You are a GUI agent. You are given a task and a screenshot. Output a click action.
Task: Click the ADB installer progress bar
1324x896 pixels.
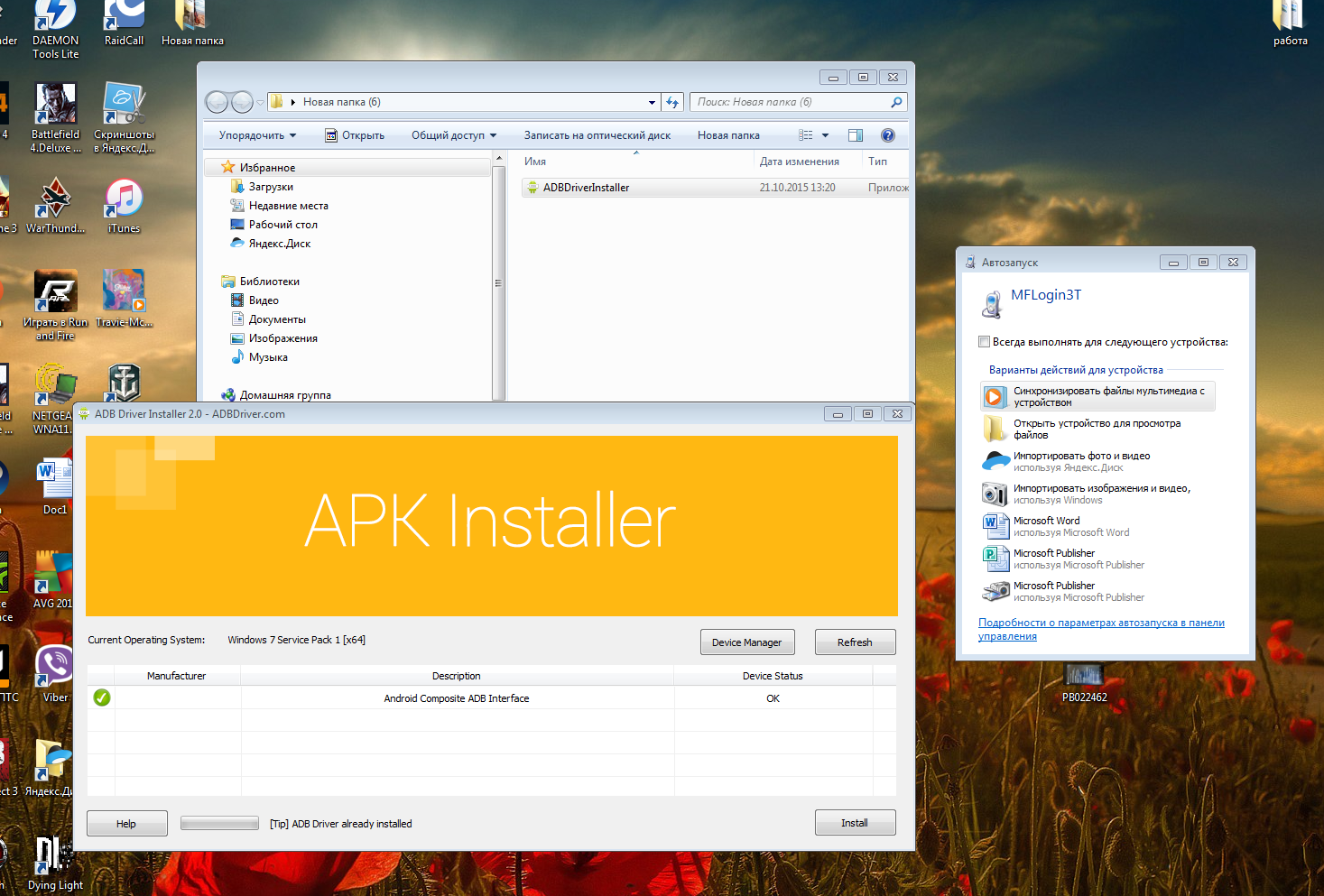tap(219, 823)
